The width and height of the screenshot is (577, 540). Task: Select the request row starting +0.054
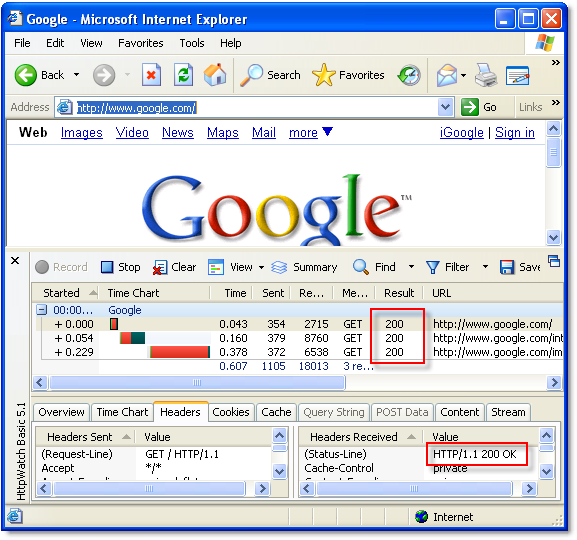click(x=301, y=338)
